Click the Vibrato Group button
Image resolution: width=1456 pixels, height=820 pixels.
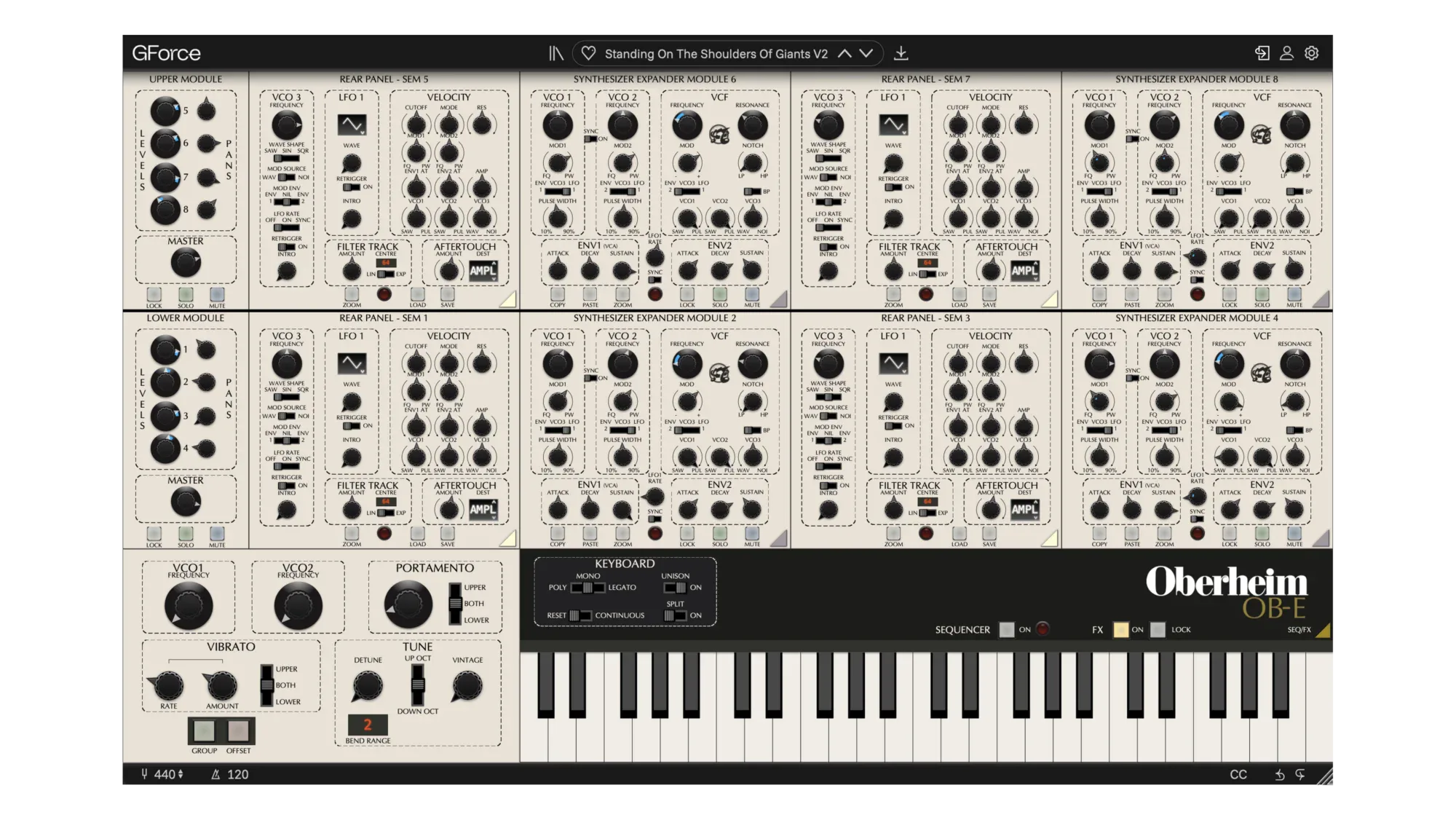(x=204, y=730)
